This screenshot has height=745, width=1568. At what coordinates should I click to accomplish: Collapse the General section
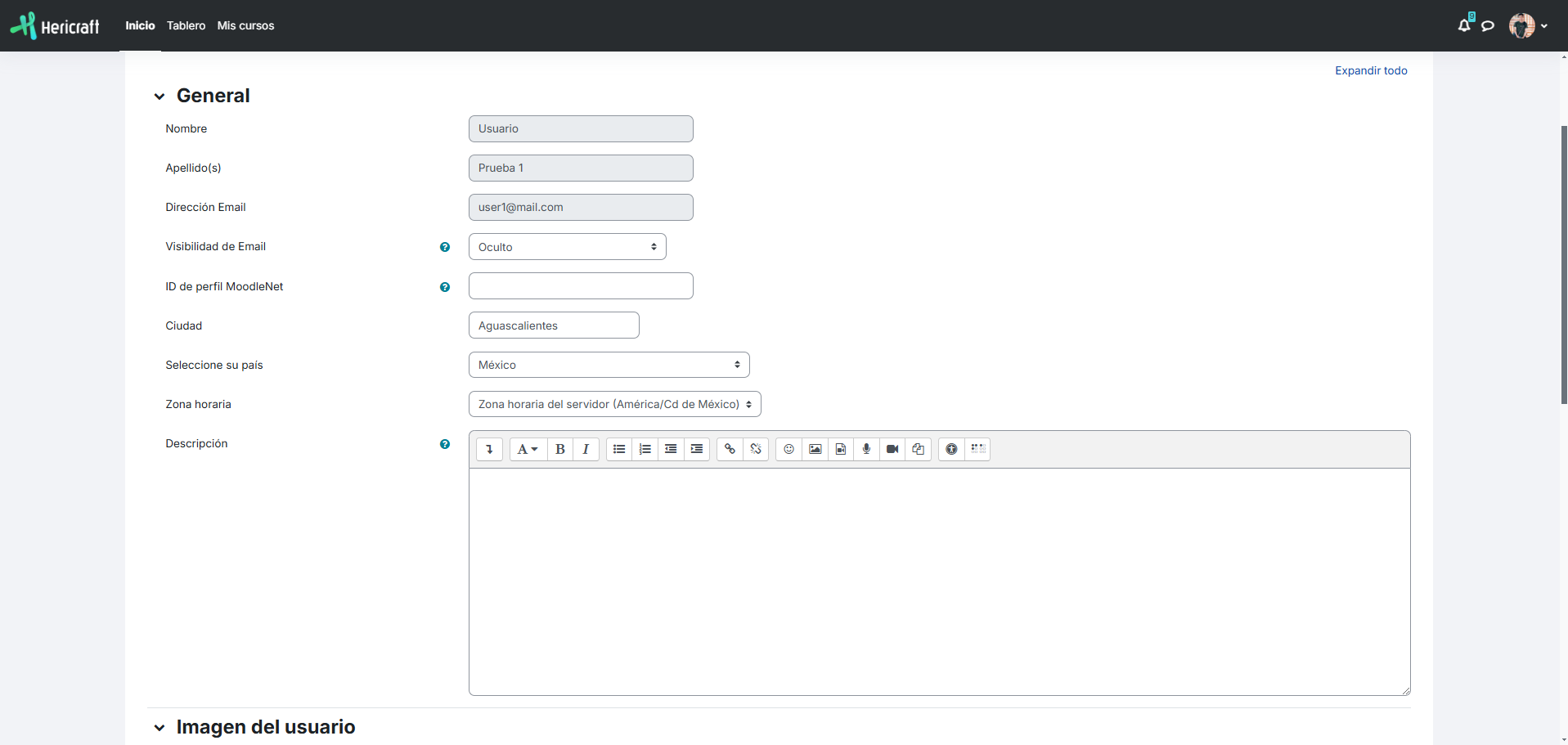click(159, 96)
